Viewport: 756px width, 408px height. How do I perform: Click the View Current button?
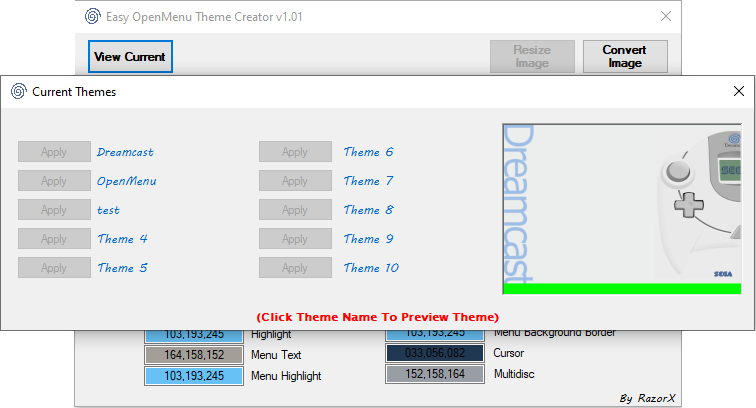(x=130, y=56)
